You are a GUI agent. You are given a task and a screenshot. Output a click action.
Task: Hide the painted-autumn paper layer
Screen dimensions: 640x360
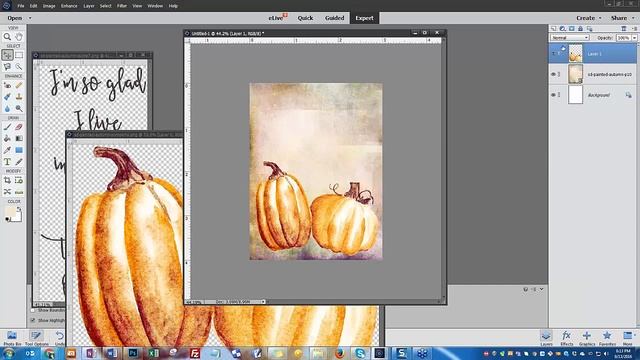coord(553,74)
